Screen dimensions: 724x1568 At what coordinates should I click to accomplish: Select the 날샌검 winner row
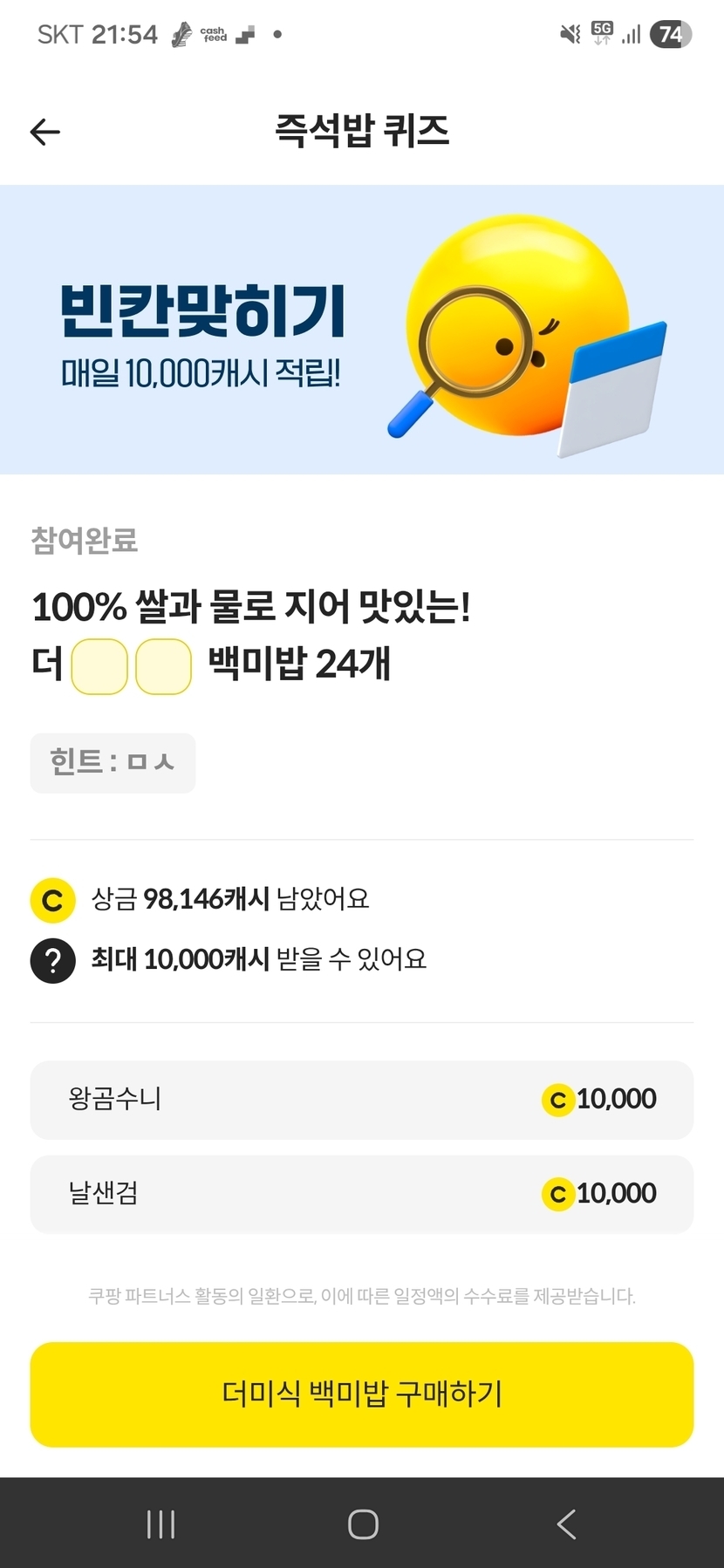click(361, 1194)
